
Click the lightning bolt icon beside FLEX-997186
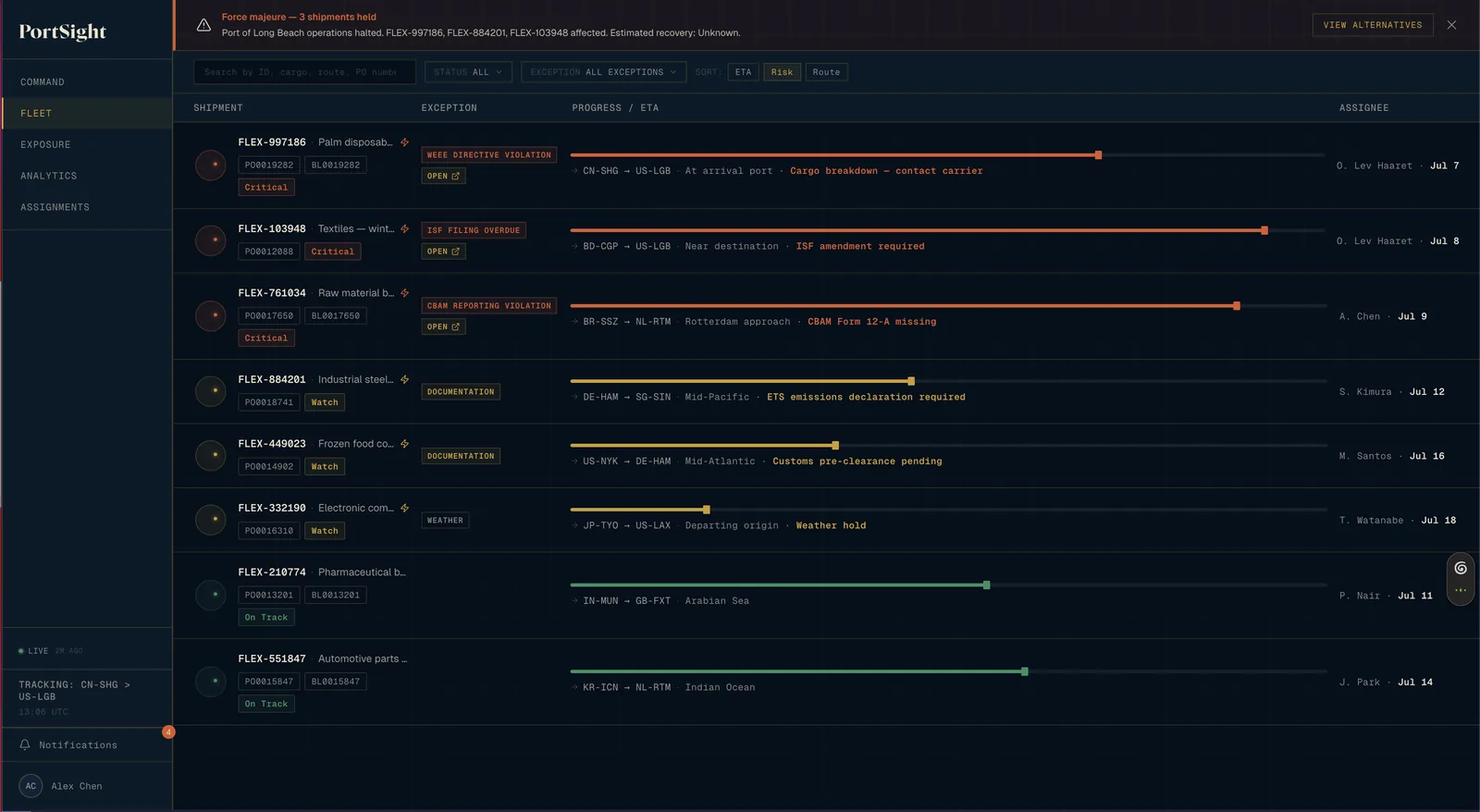[404, 142]
